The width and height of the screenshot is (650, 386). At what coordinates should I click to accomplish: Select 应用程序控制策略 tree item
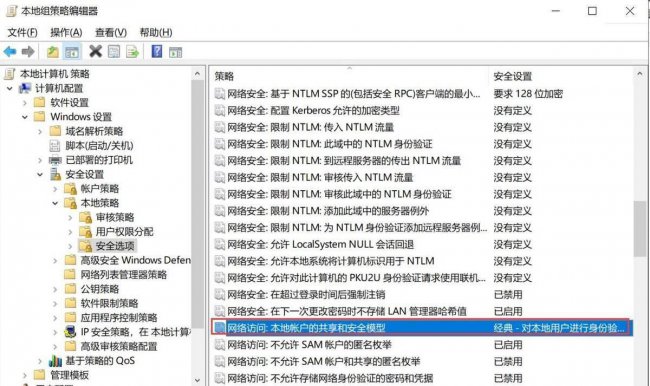pyautogui.click(x=119, y=318)
